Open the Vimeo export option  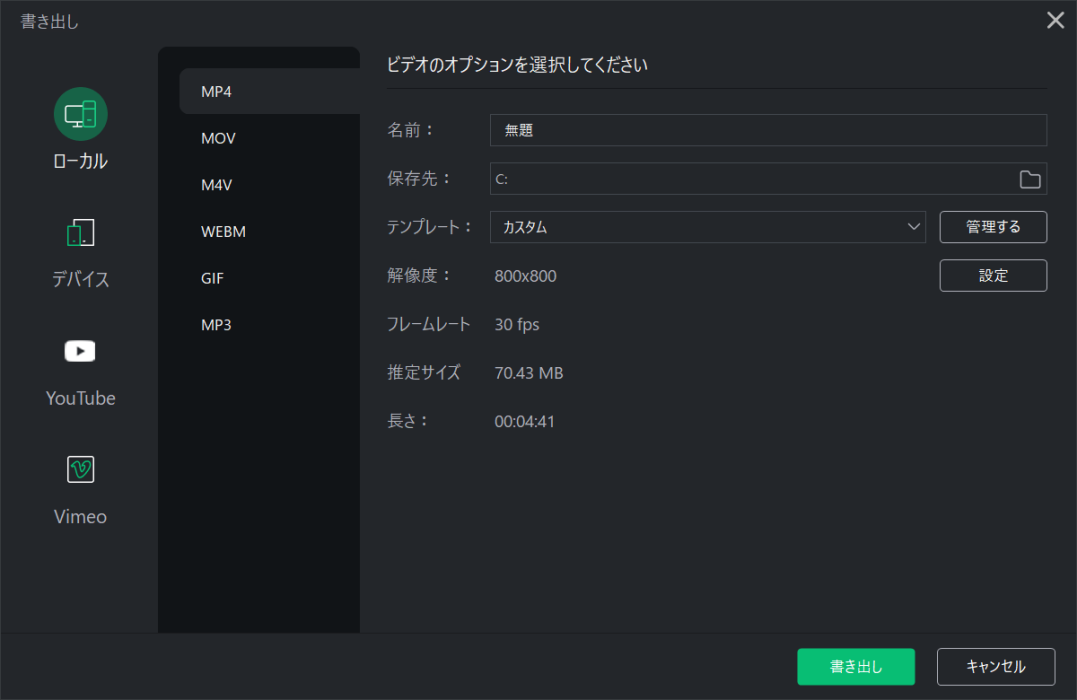[80, 469]
